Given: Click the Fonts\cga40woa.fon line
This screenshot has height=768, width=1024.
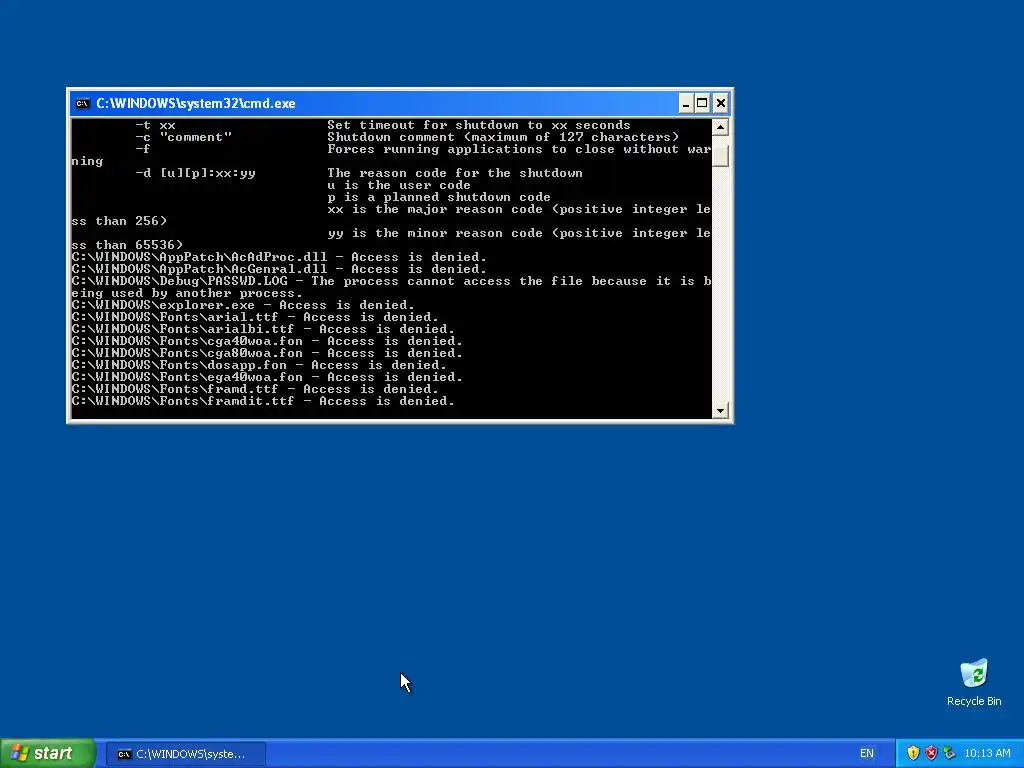Looking at the screenshot, I should [x=267, y=341].
